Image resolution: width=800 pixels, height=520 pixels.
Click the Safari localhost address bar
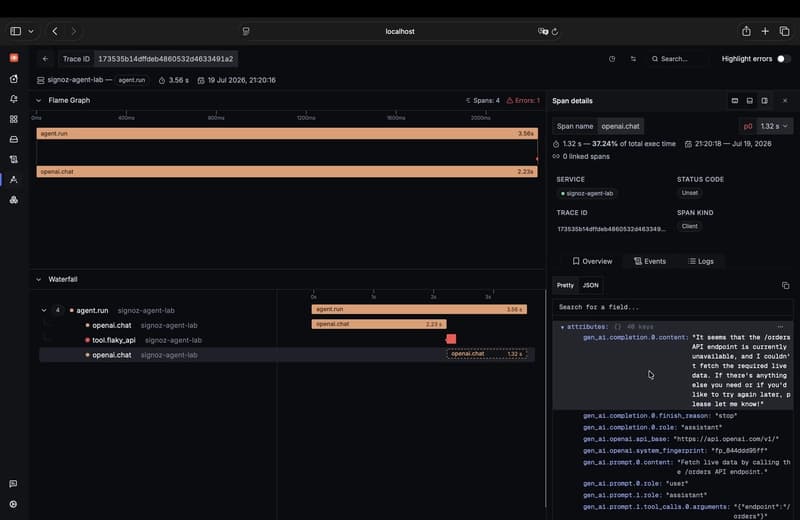point(400,31)
